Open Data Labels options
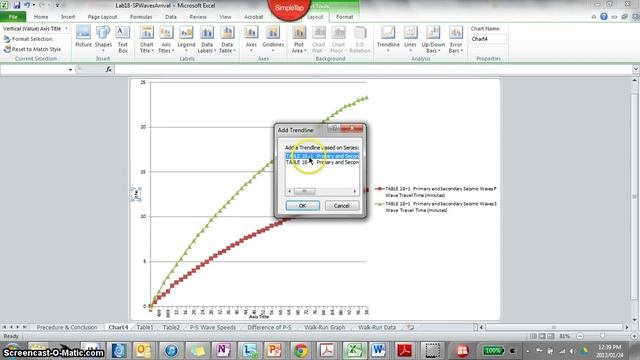Screen dimensions: 640x360 click(207, 39)
